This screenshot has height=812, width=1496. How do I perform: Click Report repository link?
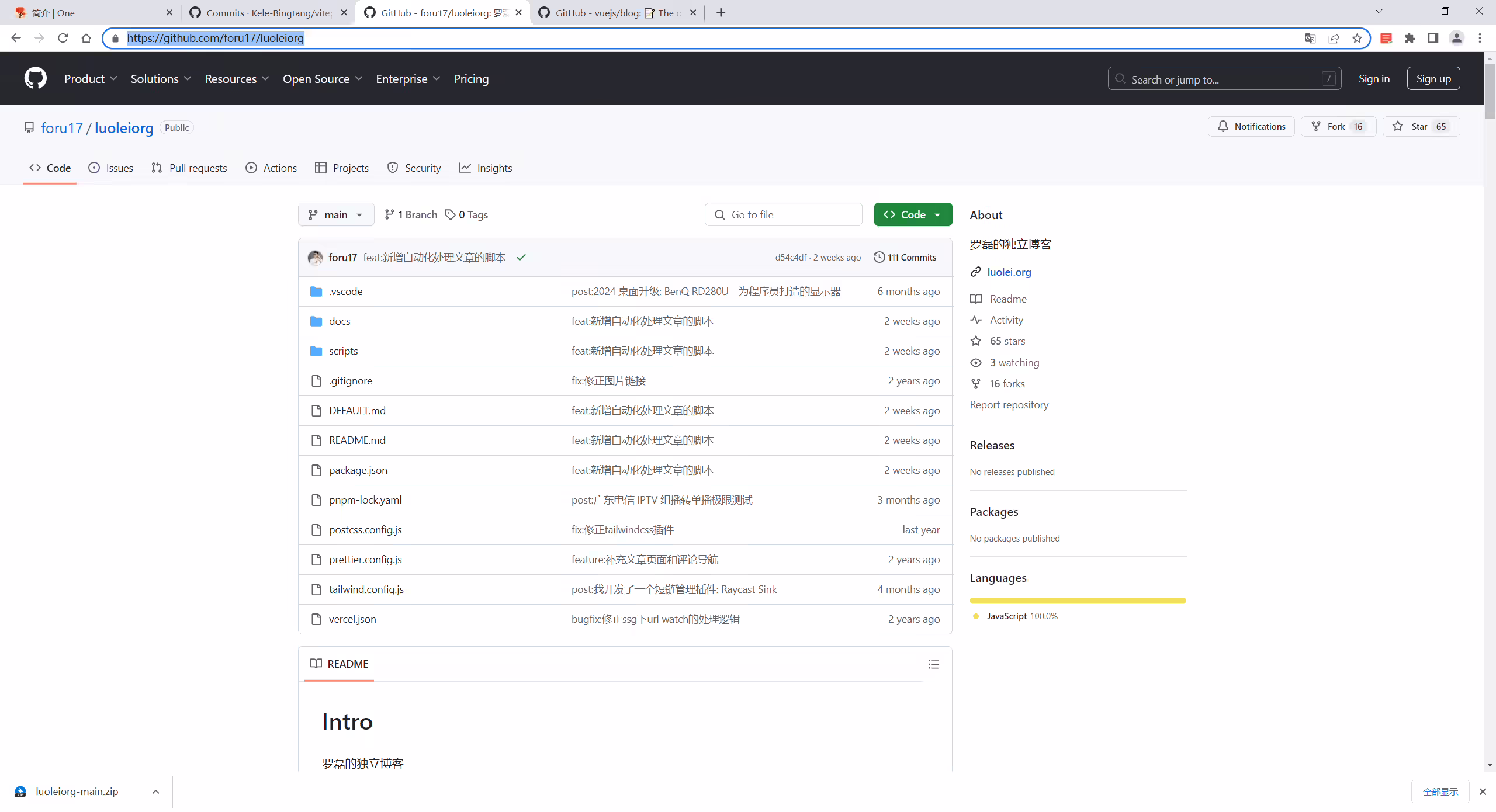1009,404
